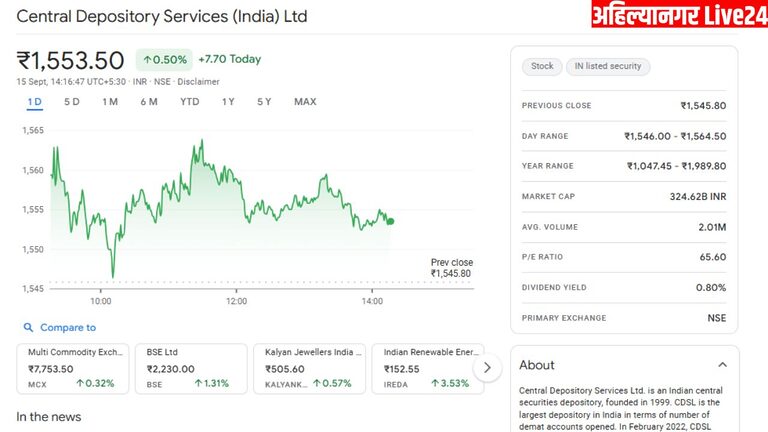
Task: Click the current price dot on chart
Action: [x=390, y=221]
